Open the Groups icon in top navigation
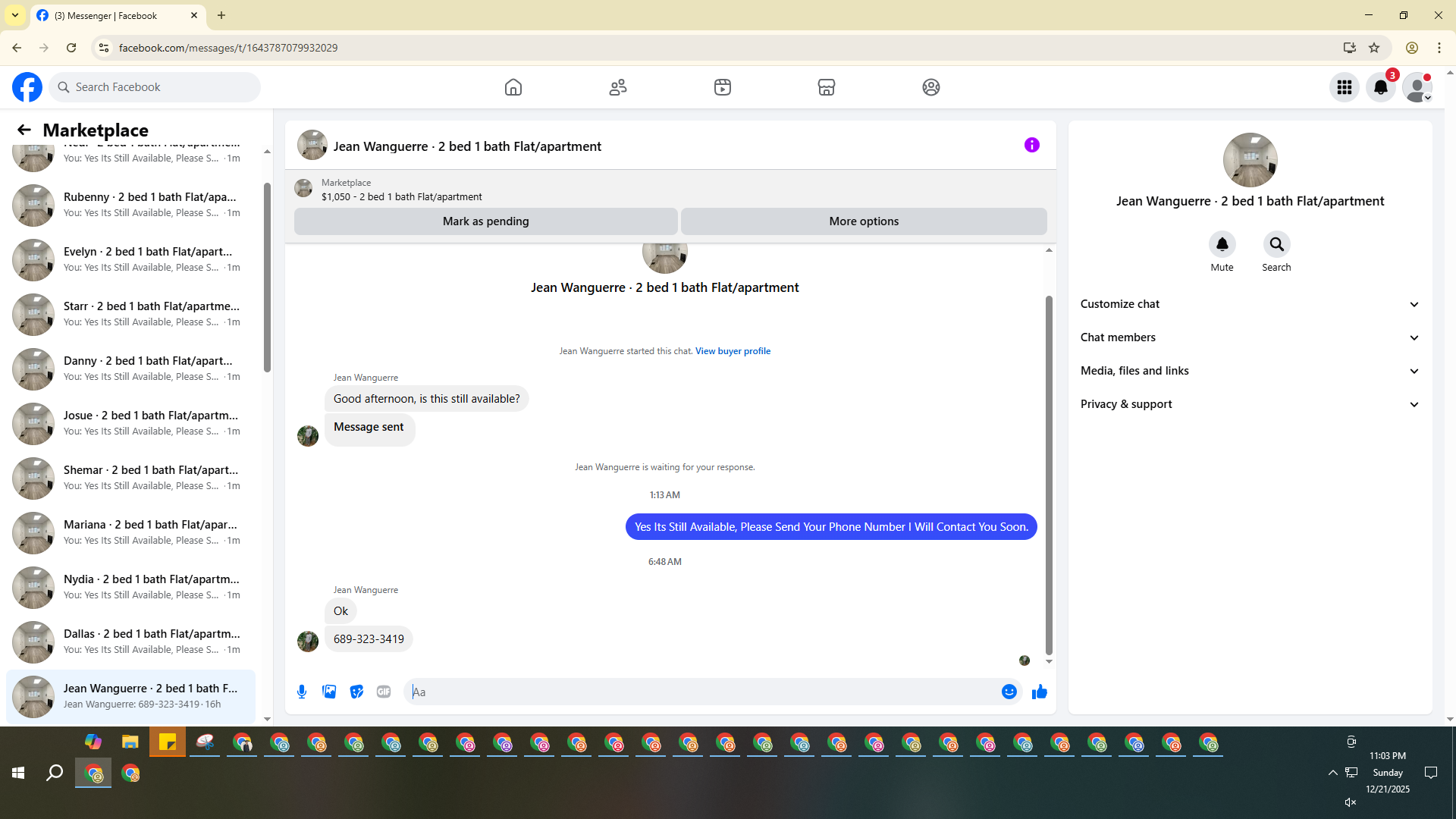Image resolution: width=1456 pixels, height=819 pixels. pyautogui.click(x=931, y=87)
